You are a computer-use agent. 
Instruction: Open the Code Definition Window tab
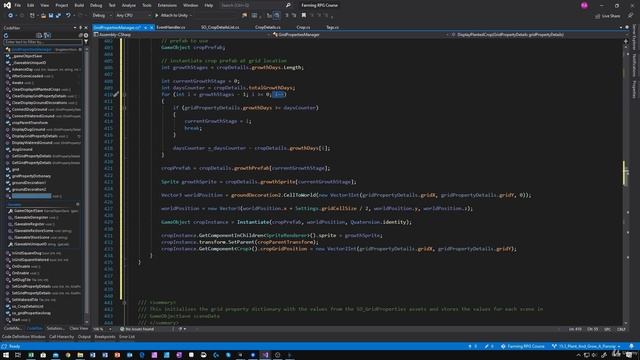[24, 337]
